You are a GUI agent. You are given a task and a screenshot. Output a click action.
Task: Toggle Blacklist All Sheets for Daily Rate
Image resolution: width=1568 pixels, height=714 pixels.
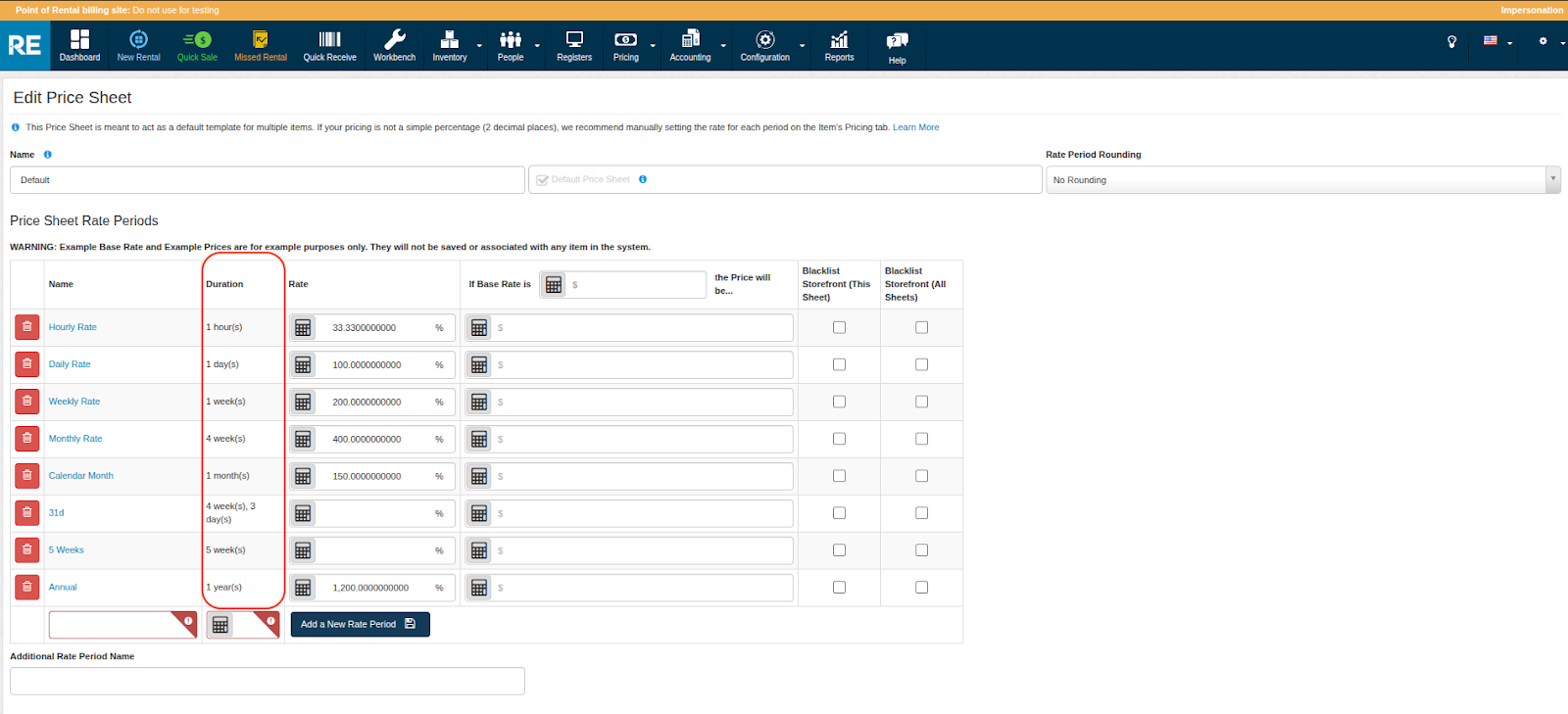coord(921,364)
